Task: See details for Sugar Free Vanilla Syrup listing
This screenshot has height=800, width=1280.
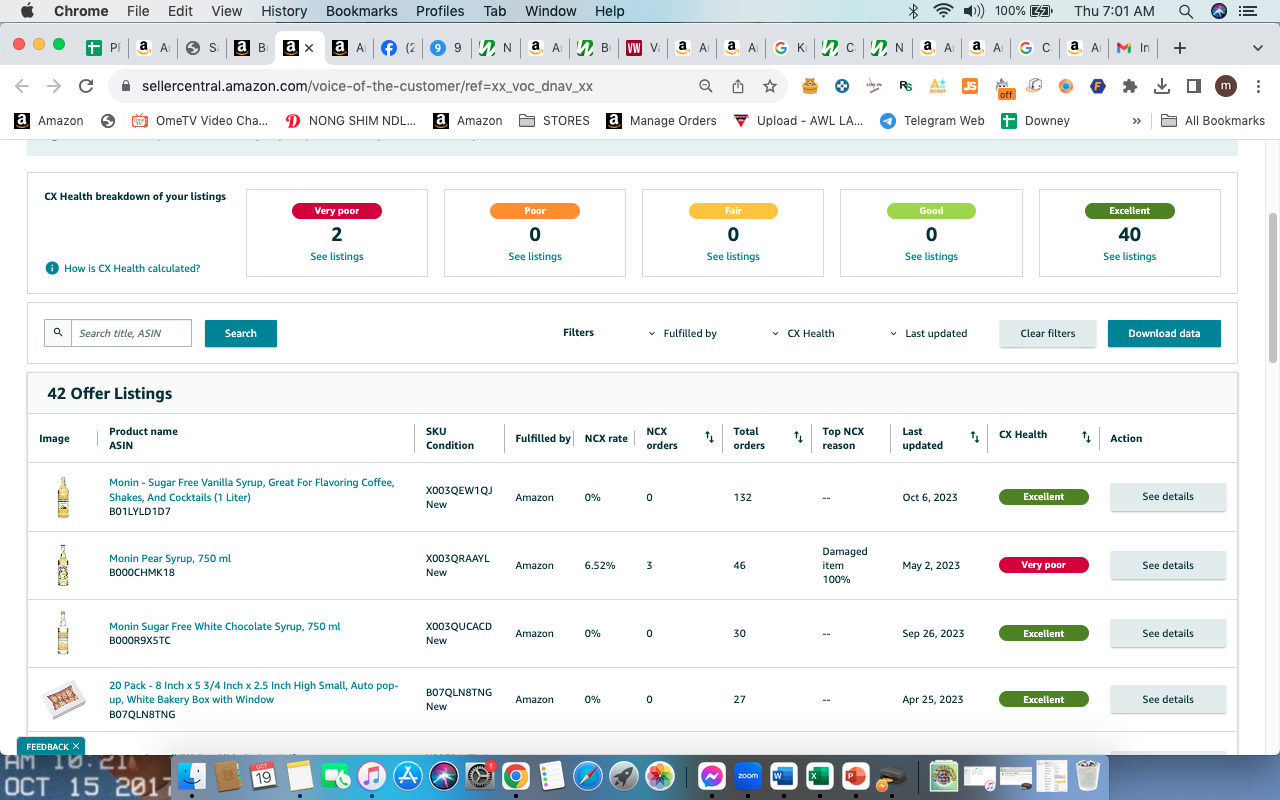Action: [1168, 496]
